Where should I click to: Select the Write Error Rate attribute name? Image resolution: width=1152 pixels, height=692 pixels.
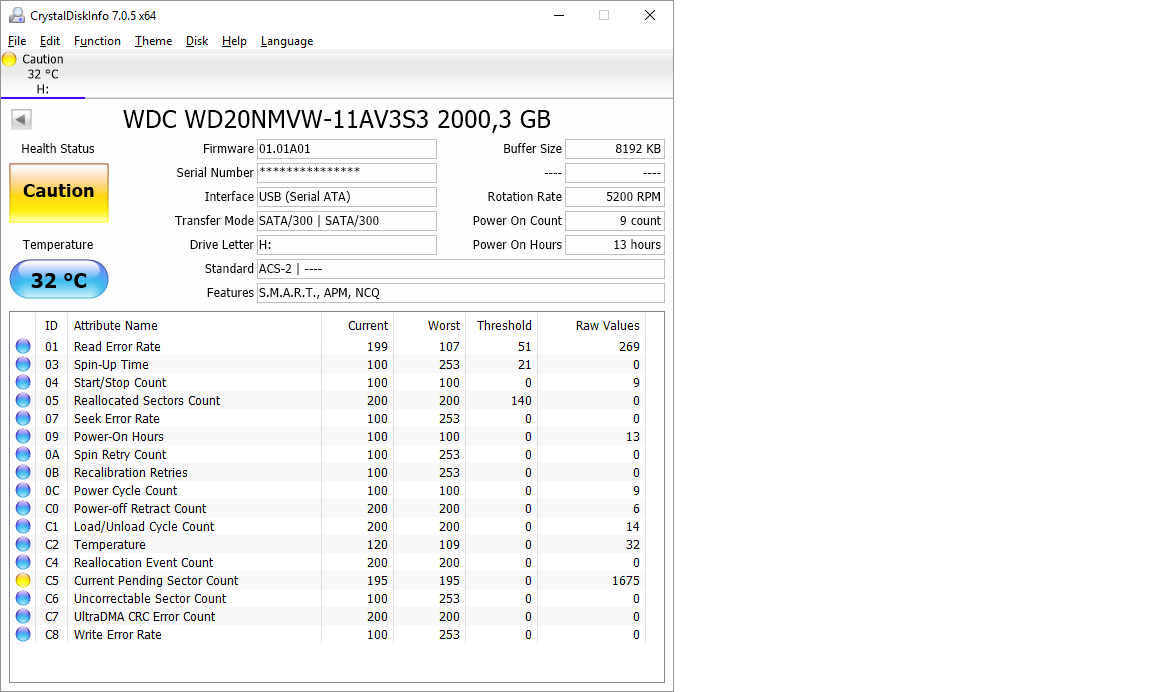pyautogui.click(x=118, y=635)
